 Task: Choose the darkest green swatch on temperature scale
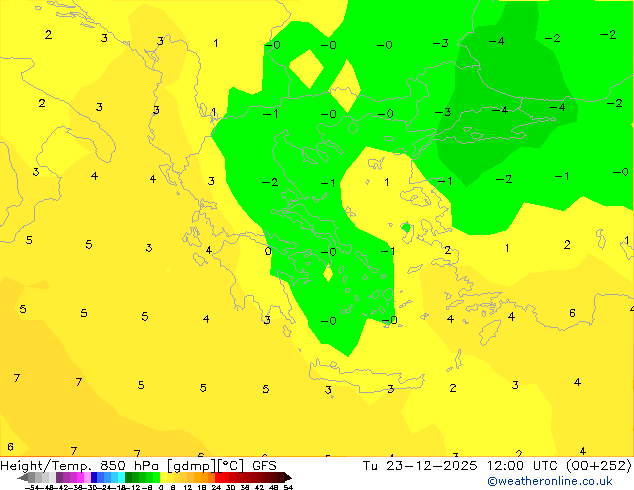coord(129,477)
